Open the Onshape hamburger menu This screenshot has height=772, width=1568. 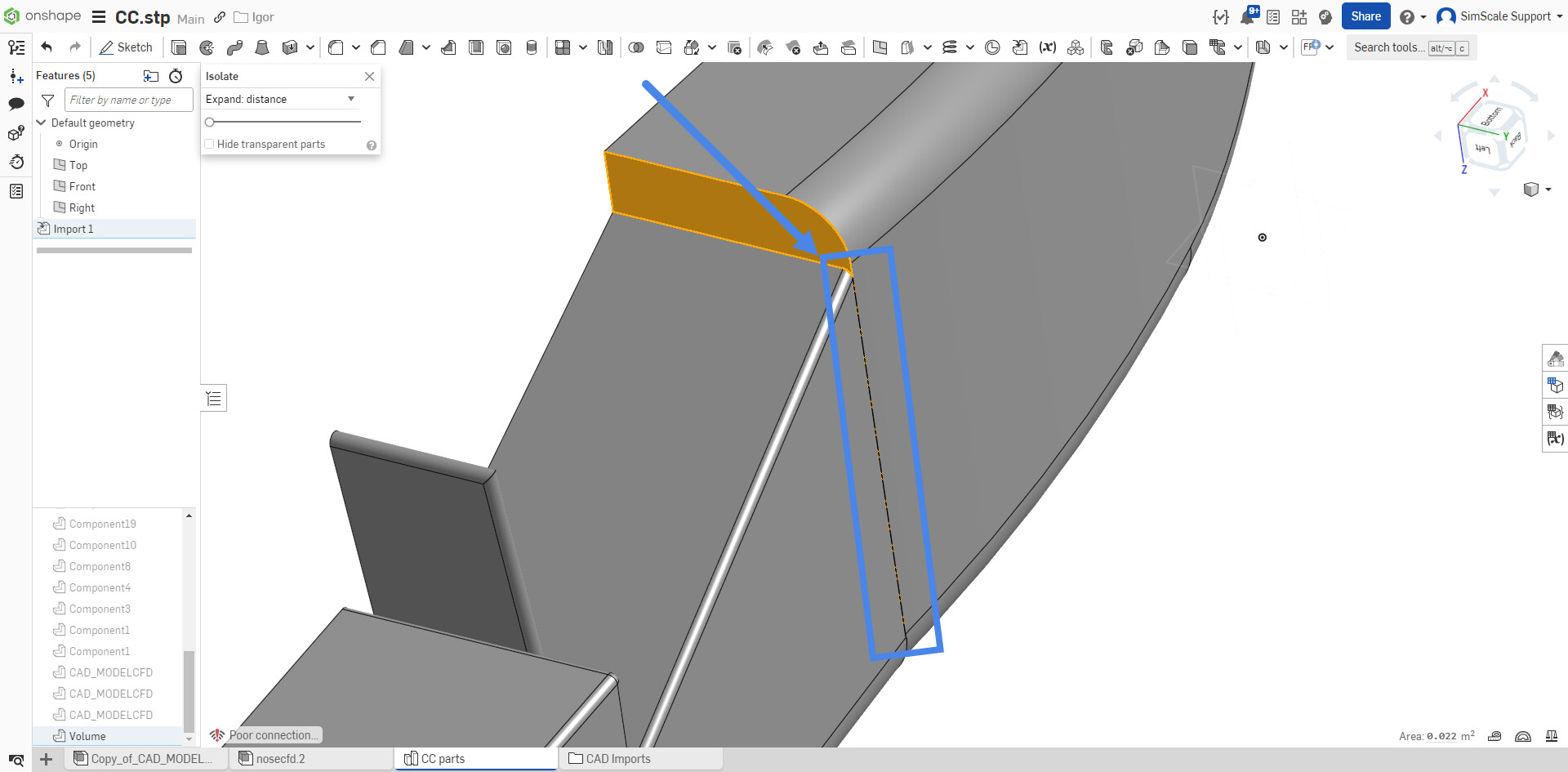click(99, 17)
